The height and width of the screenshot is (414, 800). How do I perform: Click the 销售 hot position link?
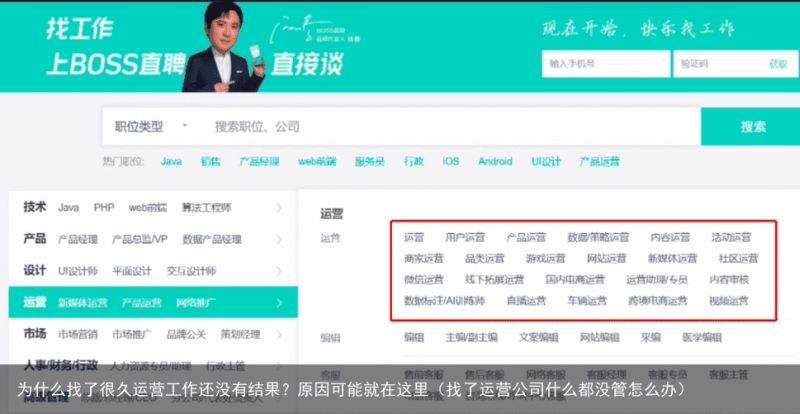point(210,161)
